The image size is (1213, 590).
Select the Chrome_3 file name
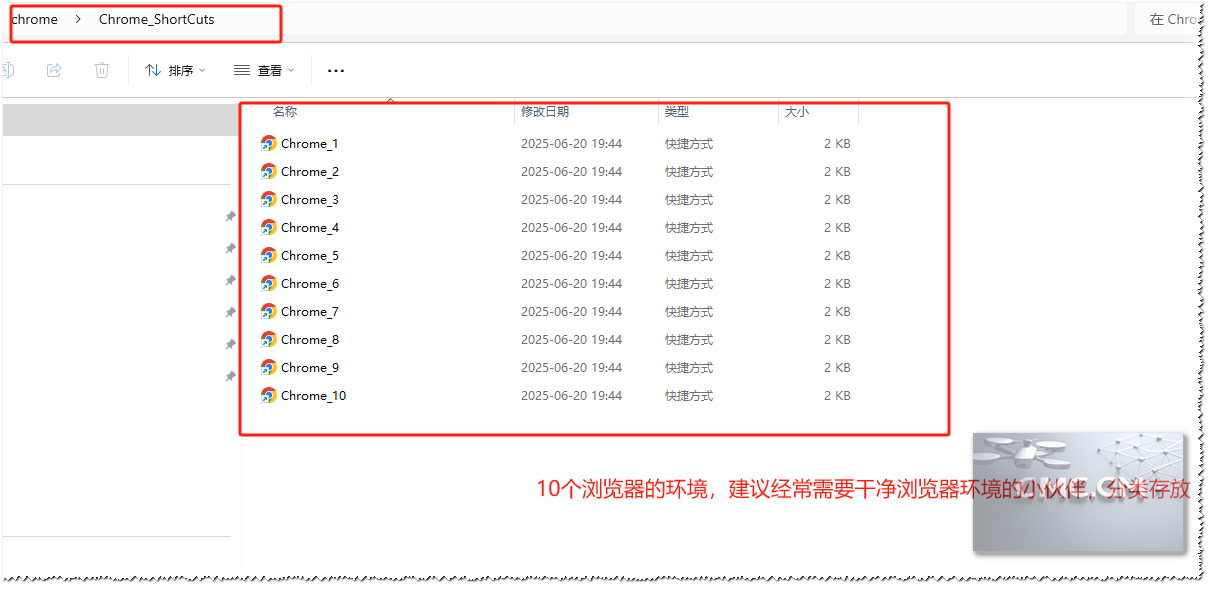[310, 199]
